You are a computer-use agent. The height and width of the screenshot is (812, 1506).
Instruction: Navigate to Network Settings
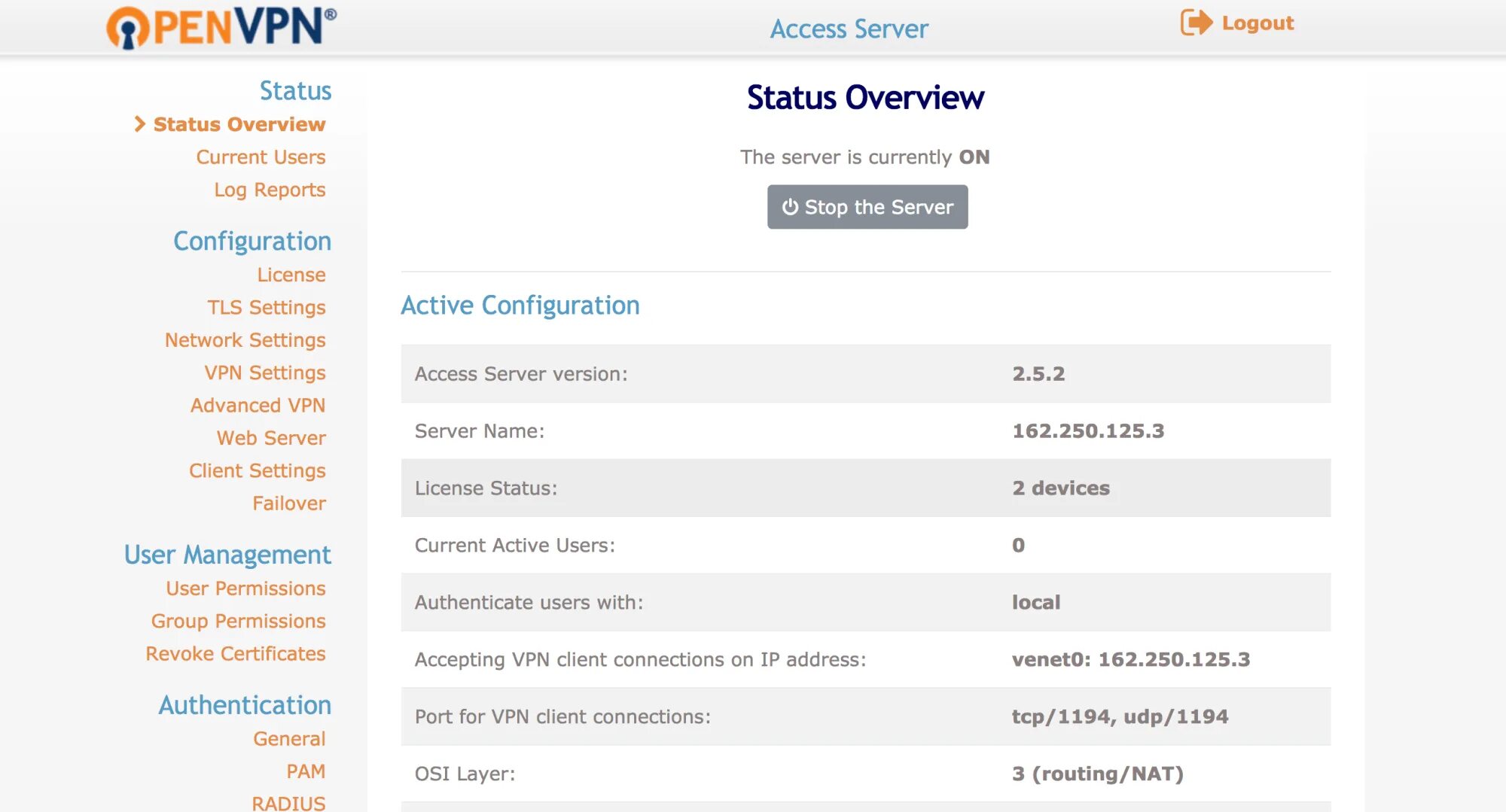tap(245, 340)
